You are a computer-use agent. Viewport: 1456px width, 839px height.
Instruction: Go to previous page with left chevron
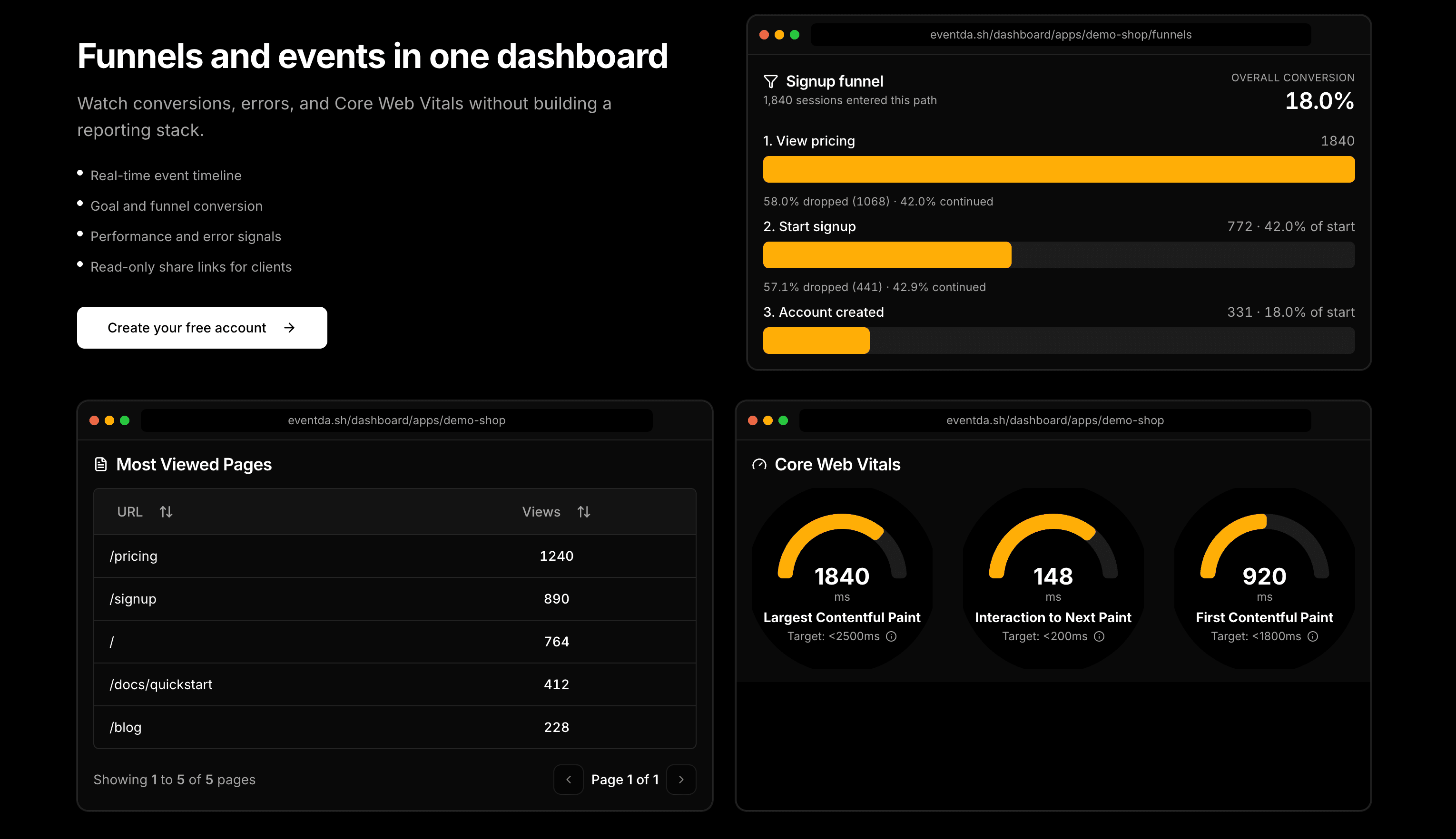tap(568, 780)
